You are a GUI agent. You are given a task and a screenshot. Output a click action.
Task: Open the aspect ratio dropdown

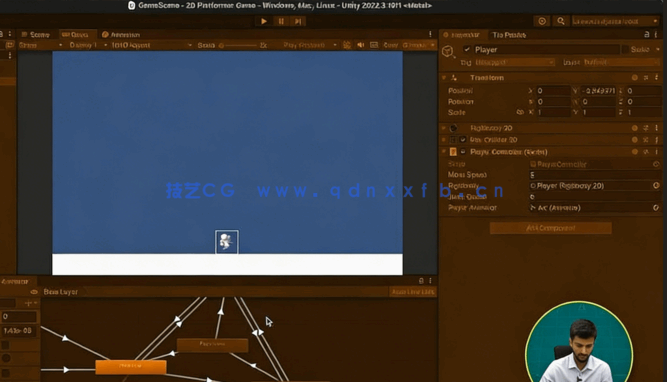(x=151, y=45)
